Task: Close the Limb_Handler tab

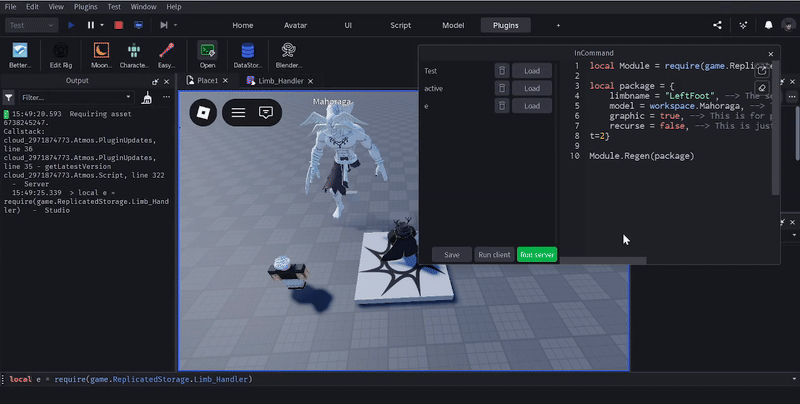Action: coord(310,81)
